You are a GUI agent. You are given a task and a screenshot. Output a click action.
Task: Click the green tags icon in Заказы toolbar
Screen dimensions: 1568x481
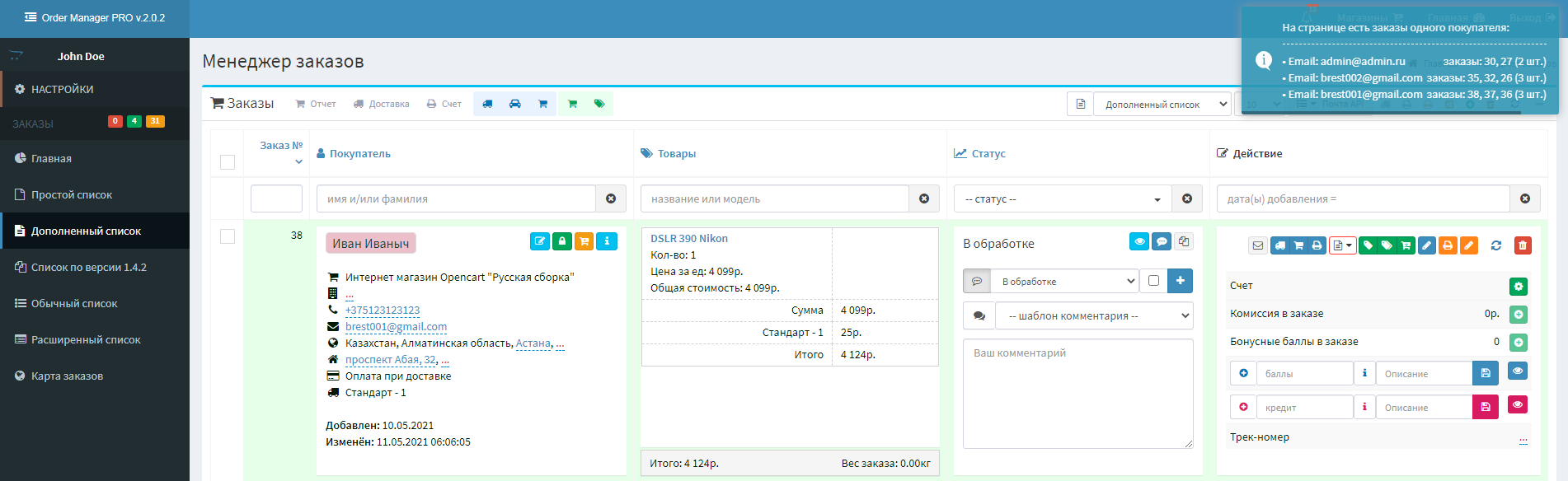point(599,104)
